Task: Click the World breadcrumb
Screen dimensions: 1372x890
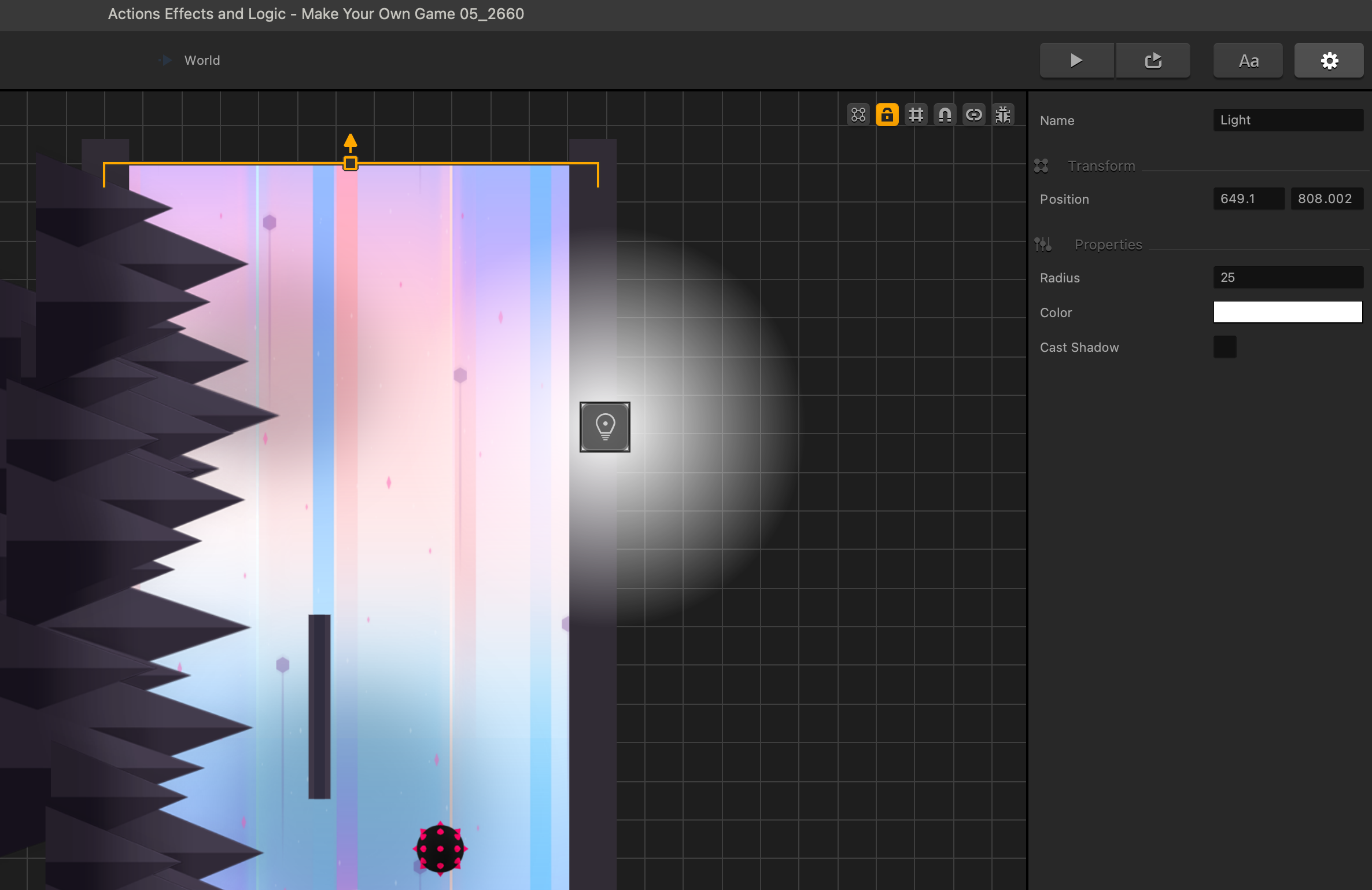Action: [202, 60]
